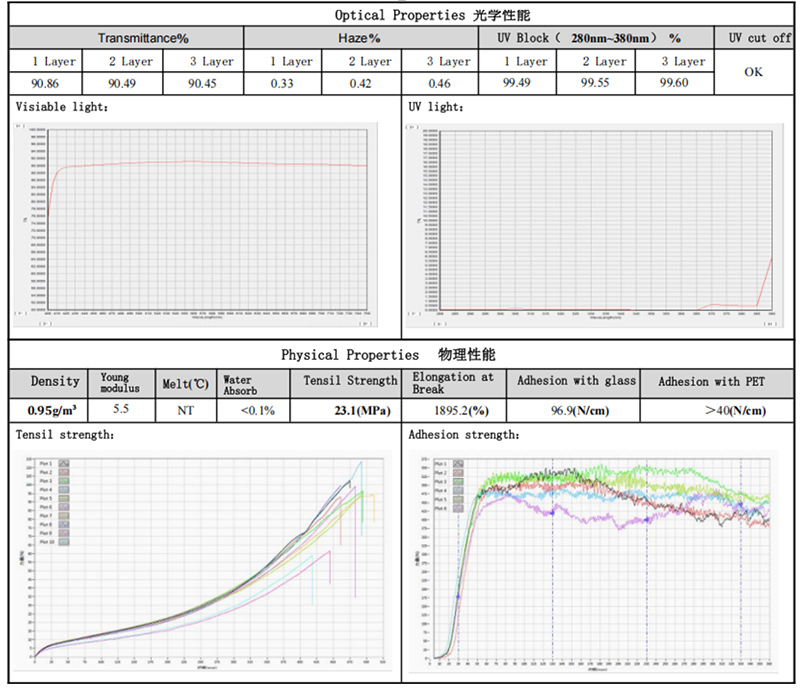Select Plot 5 legend icon in Tensil strength chart
The image size is (800, 695).
pos(64,499)
